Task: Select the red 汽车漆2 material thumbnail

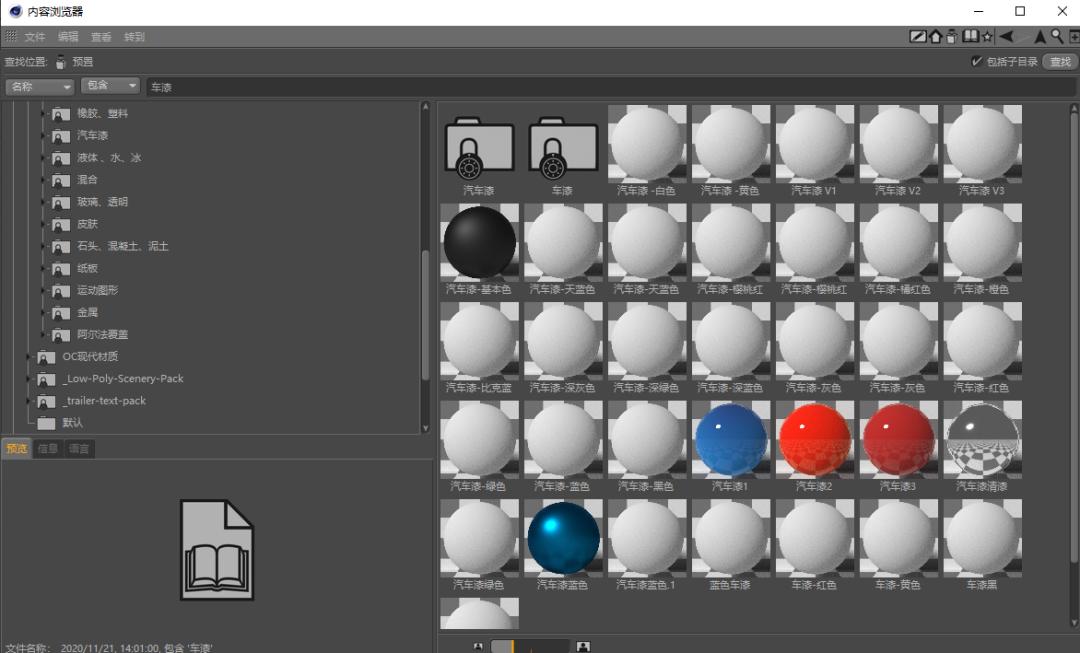Action: pos(815,439)
